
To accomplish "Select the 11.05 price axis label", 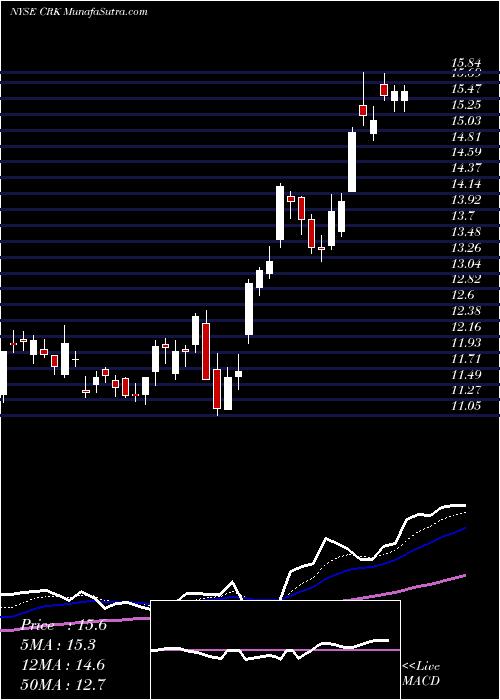I will point(465,406).
